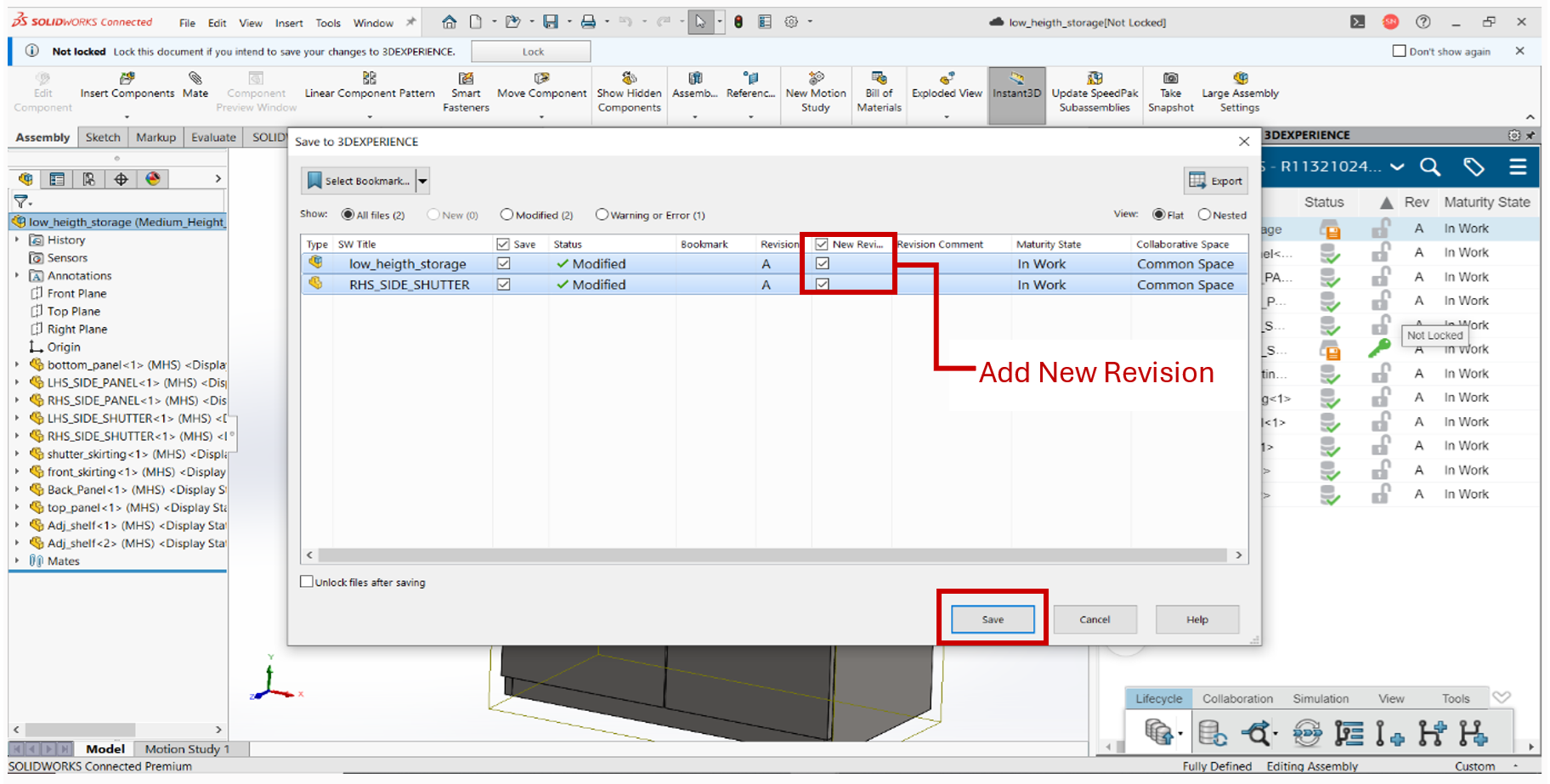
Task: Open the Insert menu
Action: click(288, 23)
